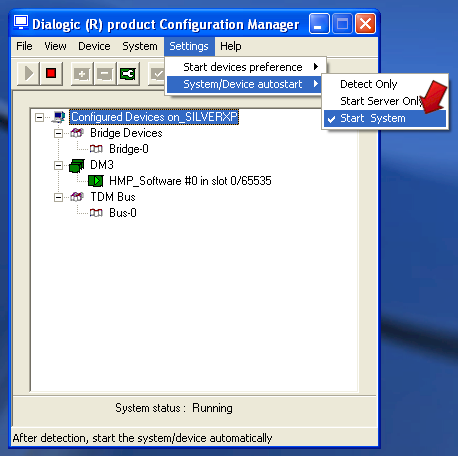
Task: Collapse the Bridge Devices tree node
Action: (x=58, y=133)
